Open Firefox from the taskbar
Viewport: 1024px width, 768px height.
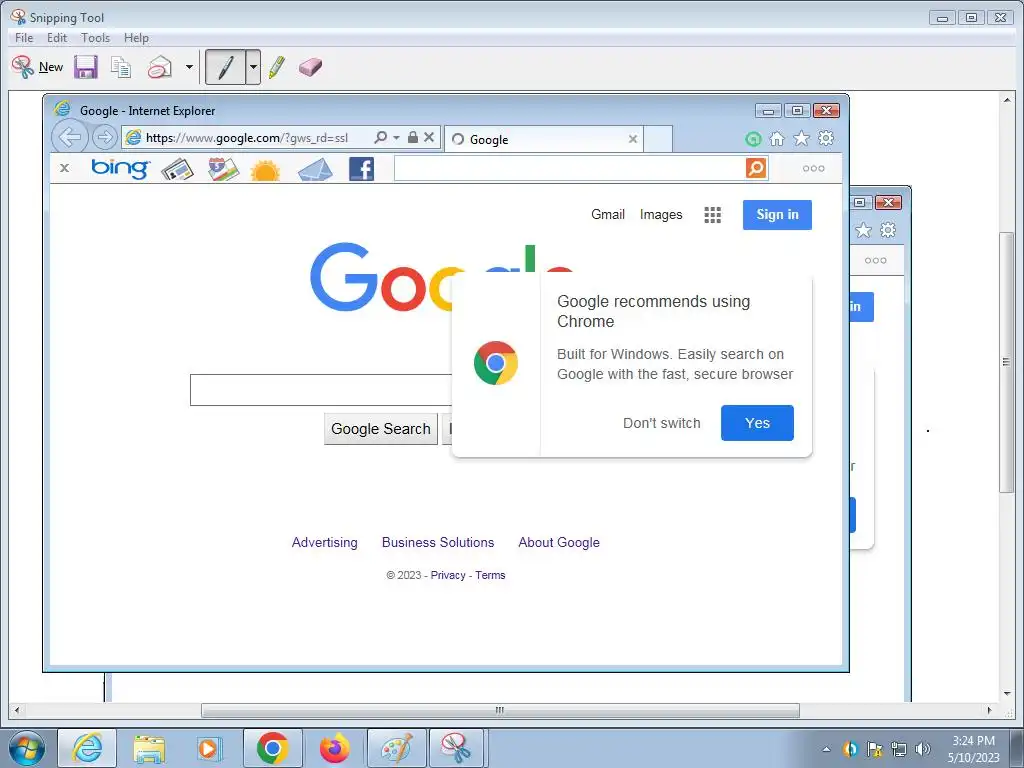334,748
